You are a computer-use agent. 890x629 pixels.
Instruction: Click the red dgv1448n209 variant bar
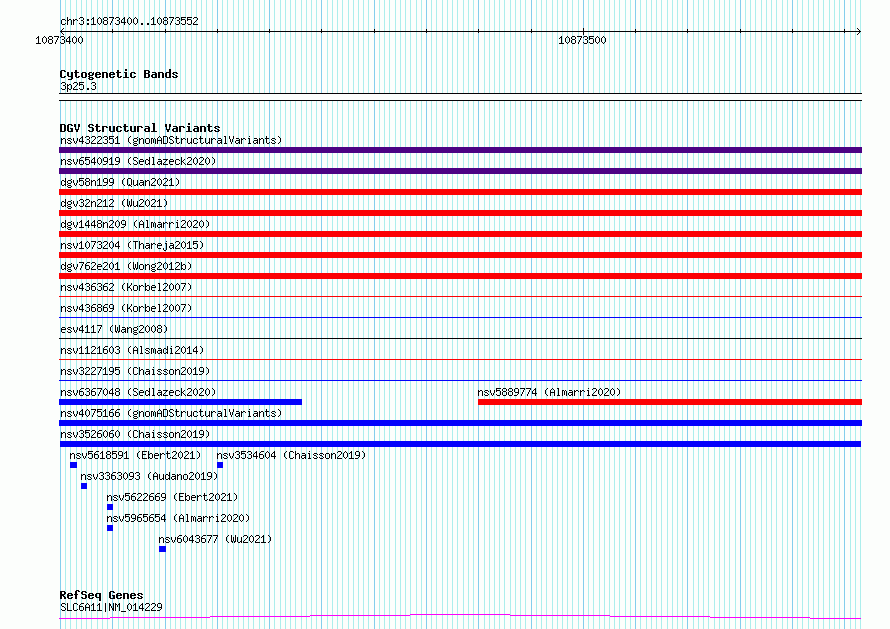tap(460, 234)
